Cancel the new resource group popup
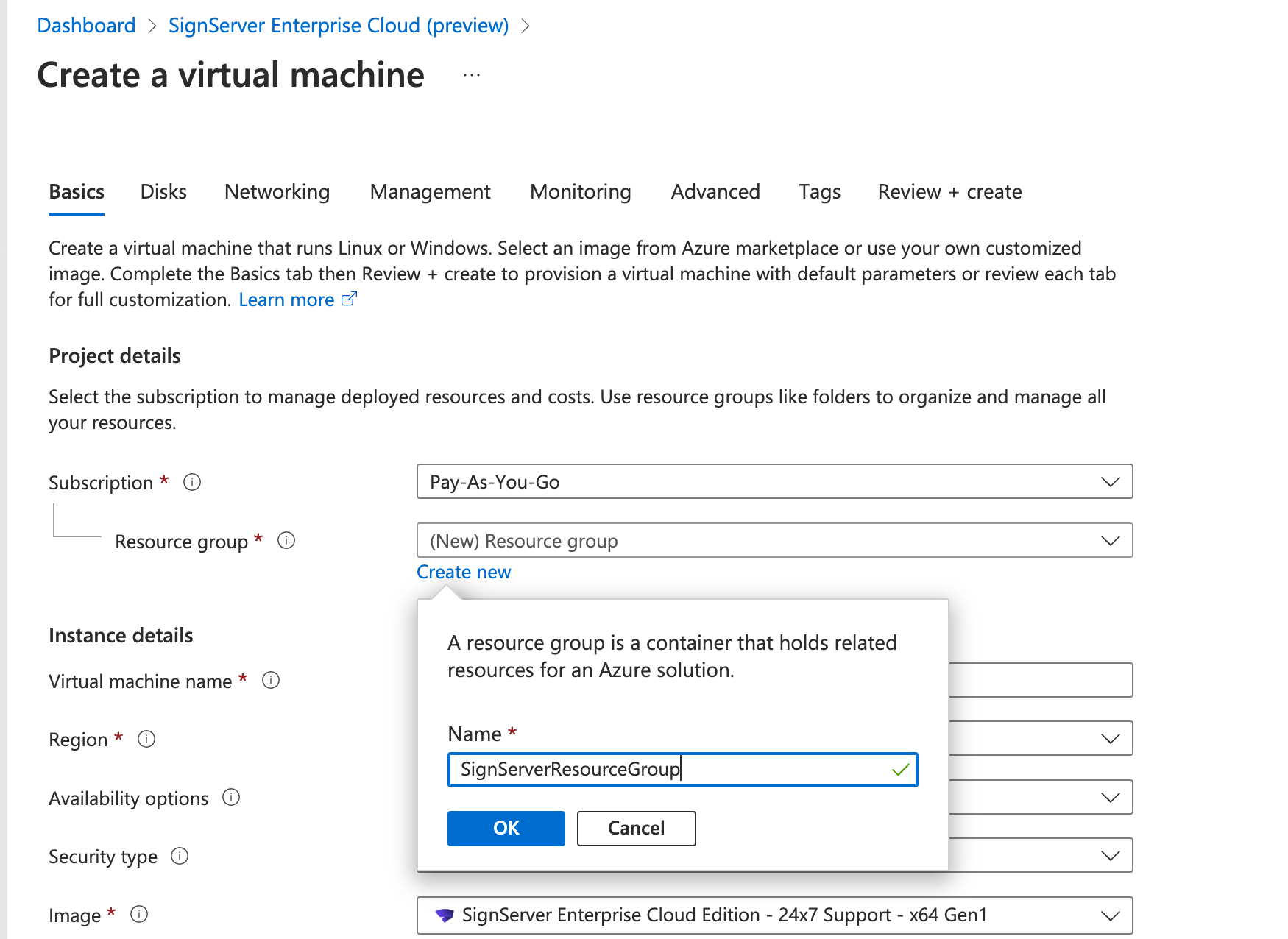The height and width of the screenshot is (939, 1288). (x=636, y=829)
